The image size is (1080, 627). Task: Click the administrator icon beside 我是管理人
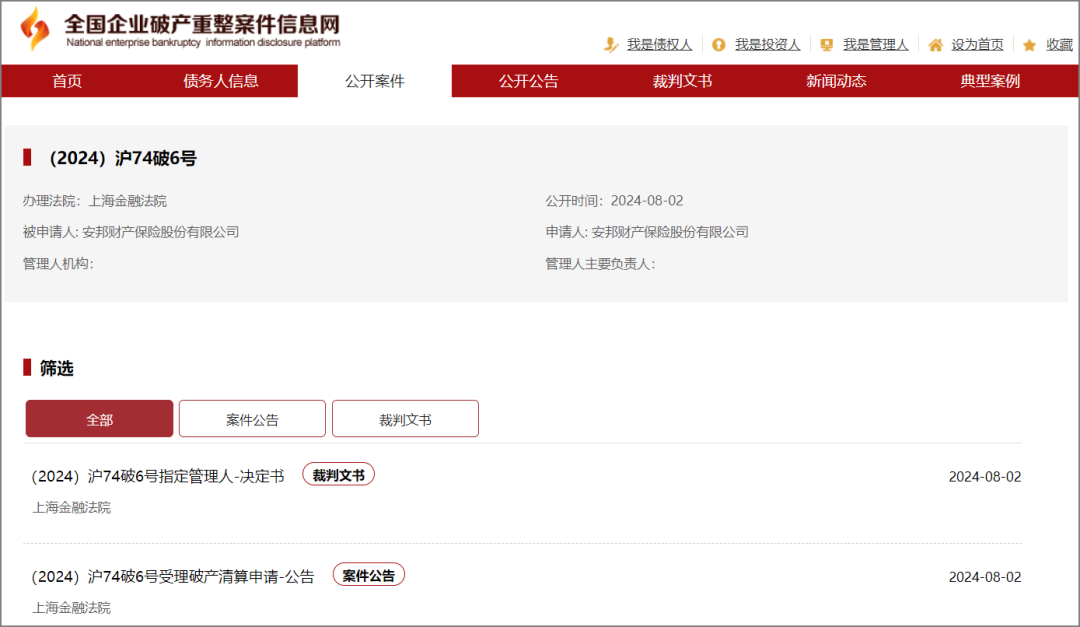click(x=826, y=44)
